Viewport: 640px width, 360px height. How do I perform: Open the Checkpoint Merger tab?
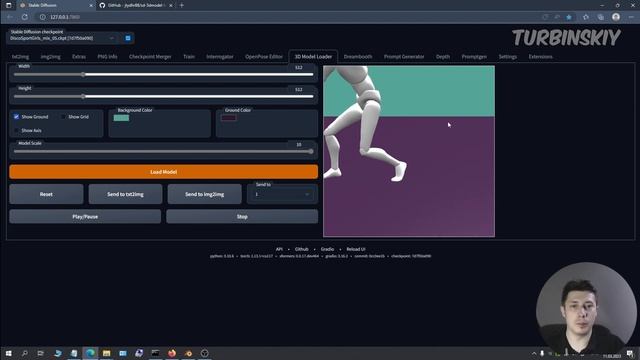150,57
